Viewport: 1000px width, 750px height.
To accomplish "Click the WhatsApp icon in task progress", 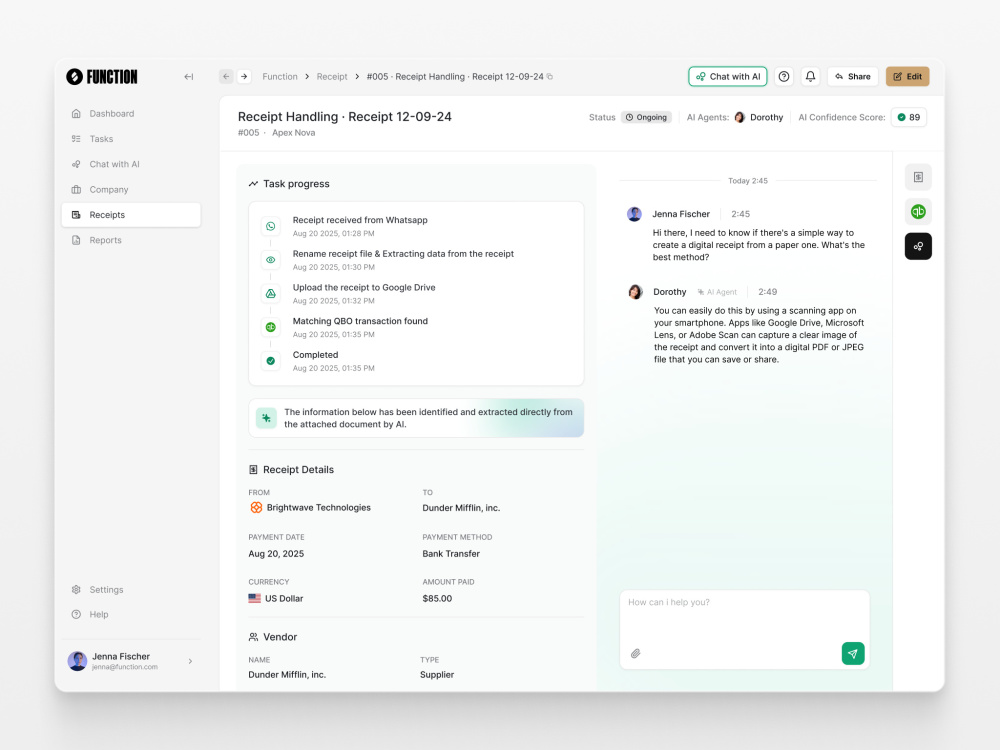I will [x=270, y=226].
